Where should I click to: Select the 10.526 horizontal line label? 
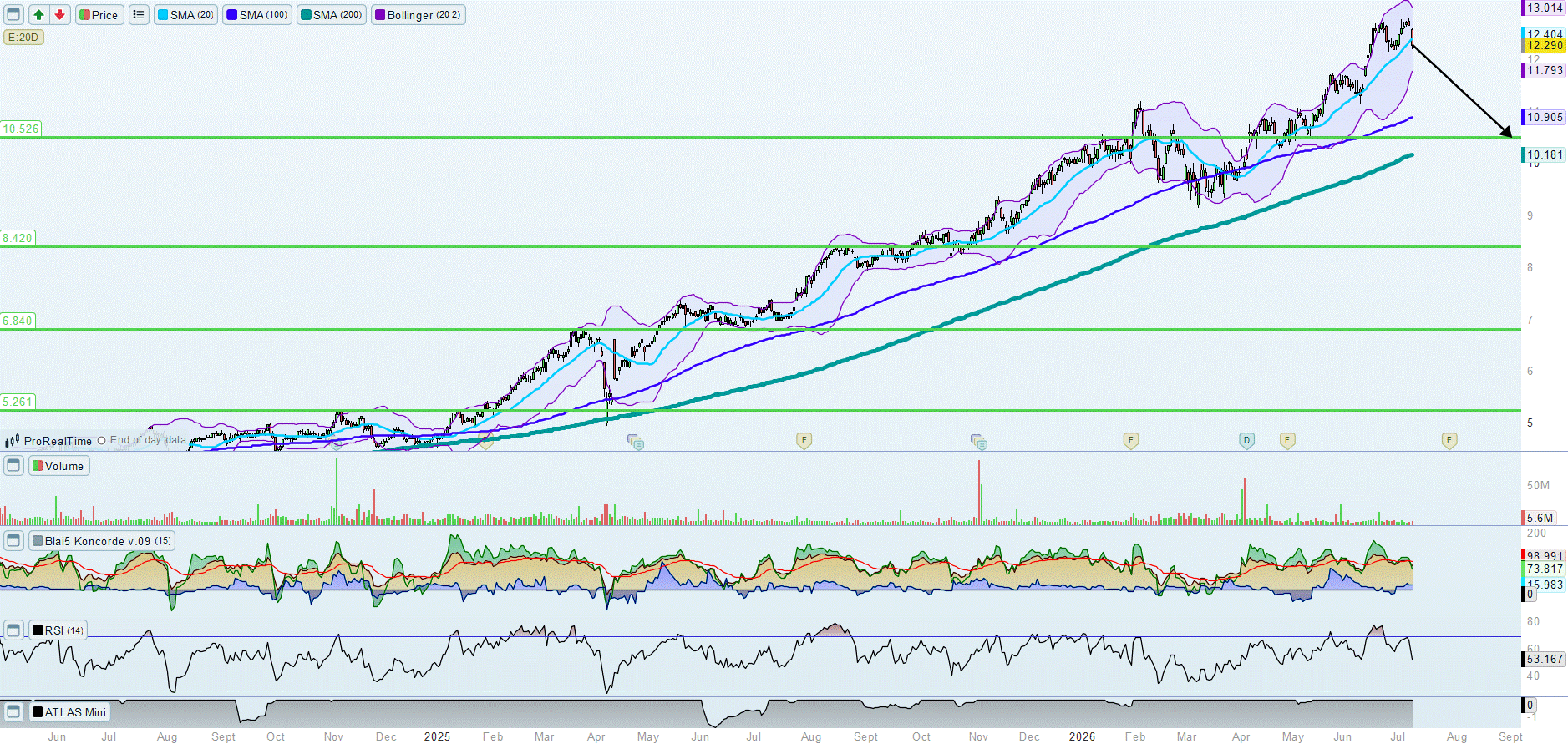coord(20,129)
